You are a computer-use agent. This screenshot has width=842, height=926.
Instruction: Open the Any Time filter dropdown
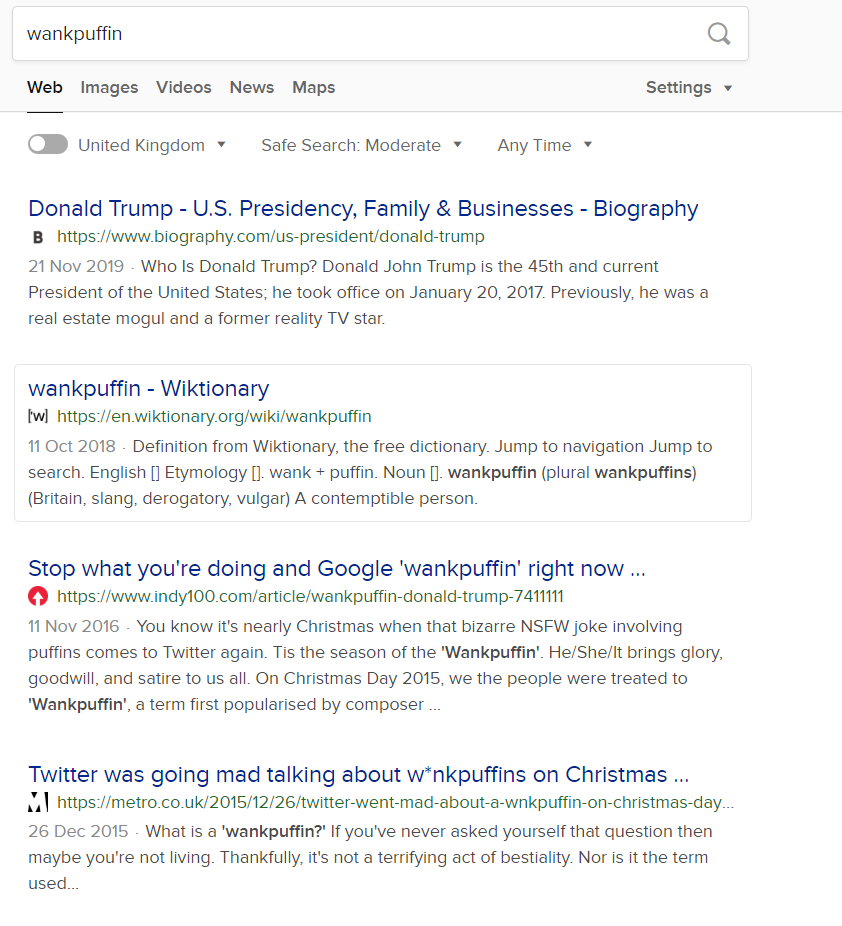(544, 145)
